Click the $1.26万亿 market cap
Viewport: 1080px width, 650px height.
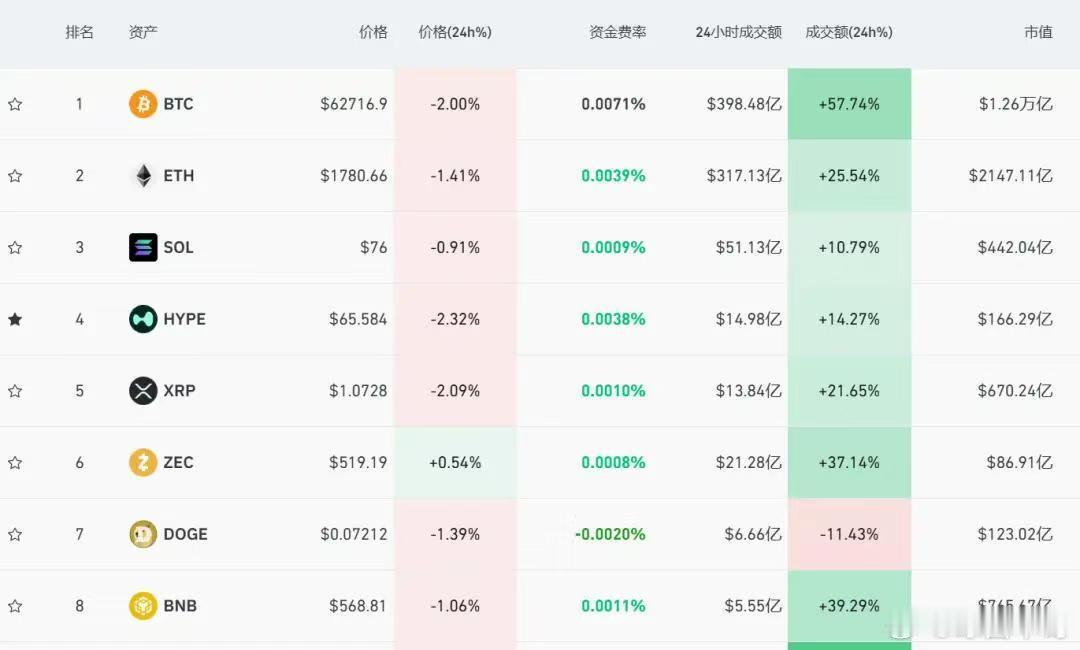coord(1016,104)
